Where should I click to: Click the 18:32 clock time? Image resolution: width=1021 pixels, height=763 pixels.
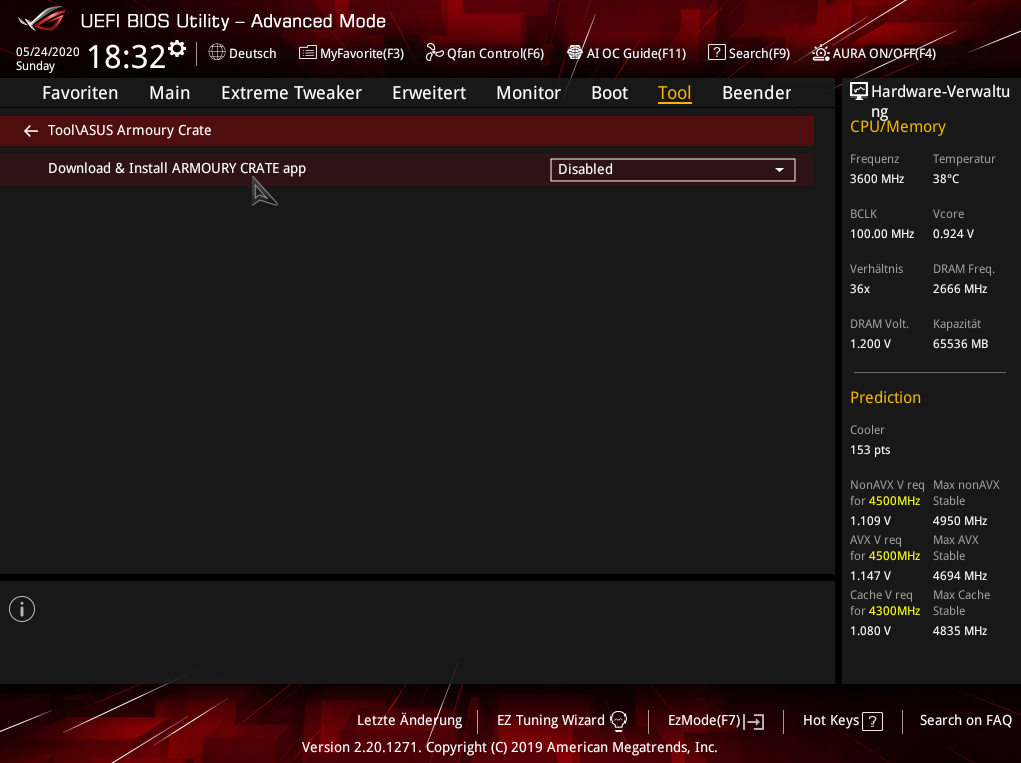pyautogui.click(x=126, y=57)
